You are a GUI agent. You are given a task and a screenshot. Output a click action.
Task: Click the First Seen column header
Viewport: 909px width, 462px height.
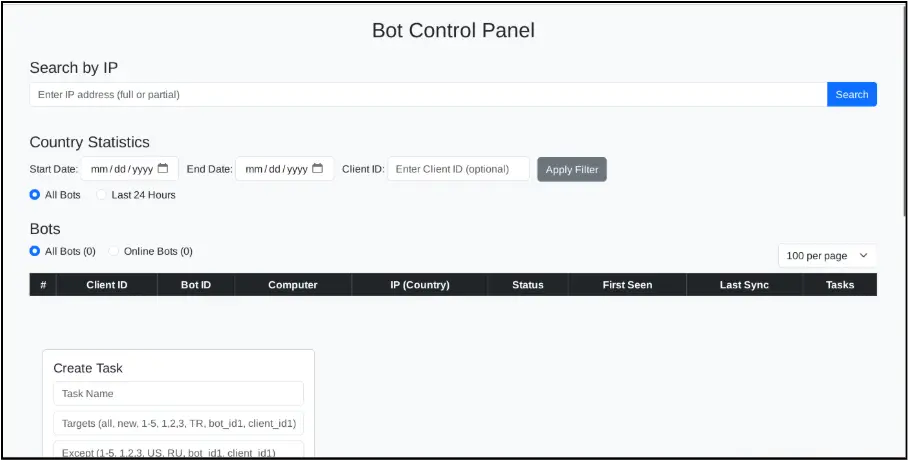[x=627, y=285]
